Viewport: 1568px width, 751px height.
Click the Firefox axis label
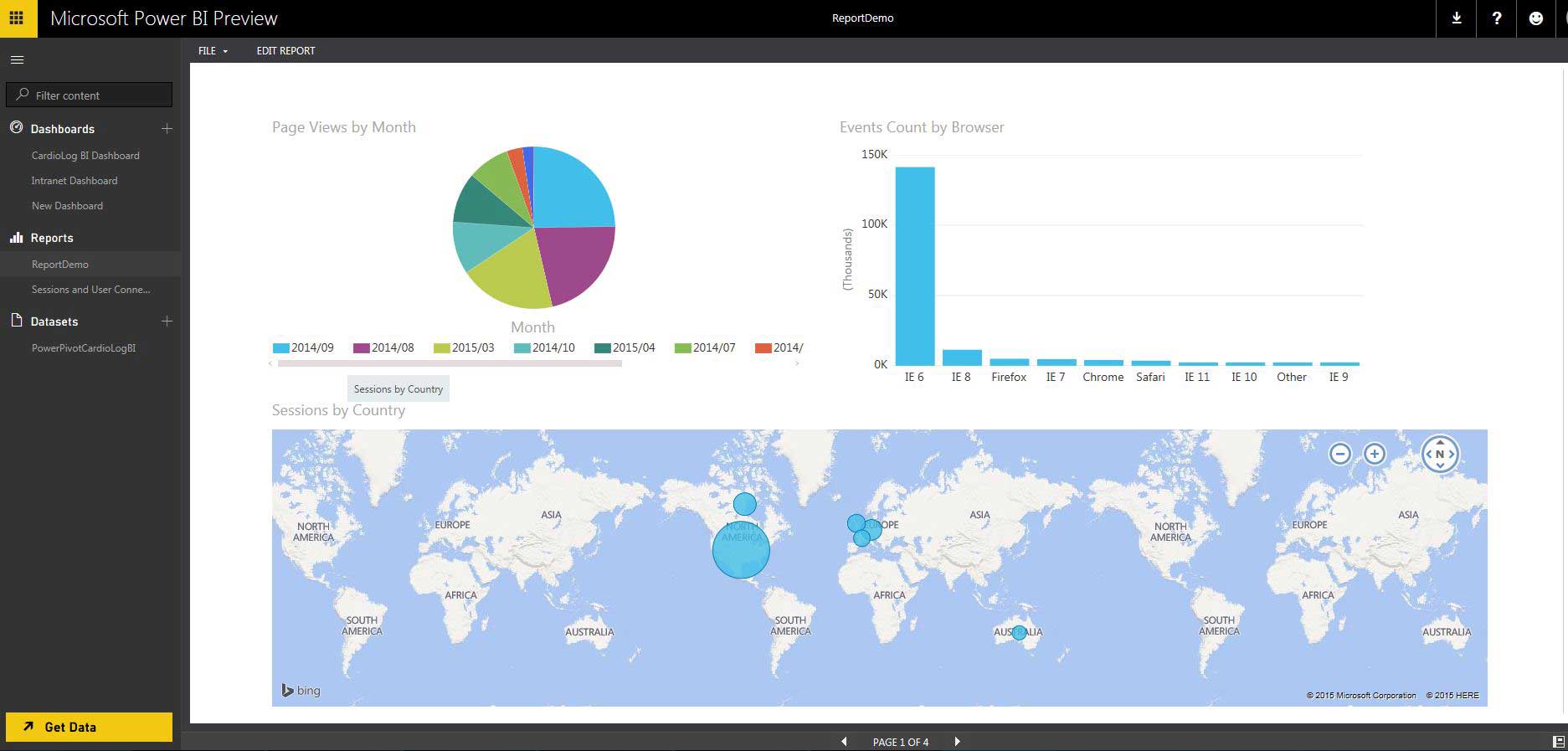point(1009,378)
